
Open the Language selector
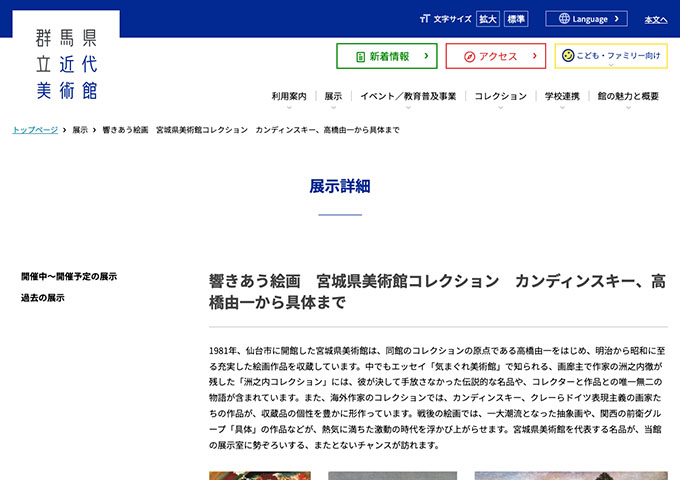[586, 19]
